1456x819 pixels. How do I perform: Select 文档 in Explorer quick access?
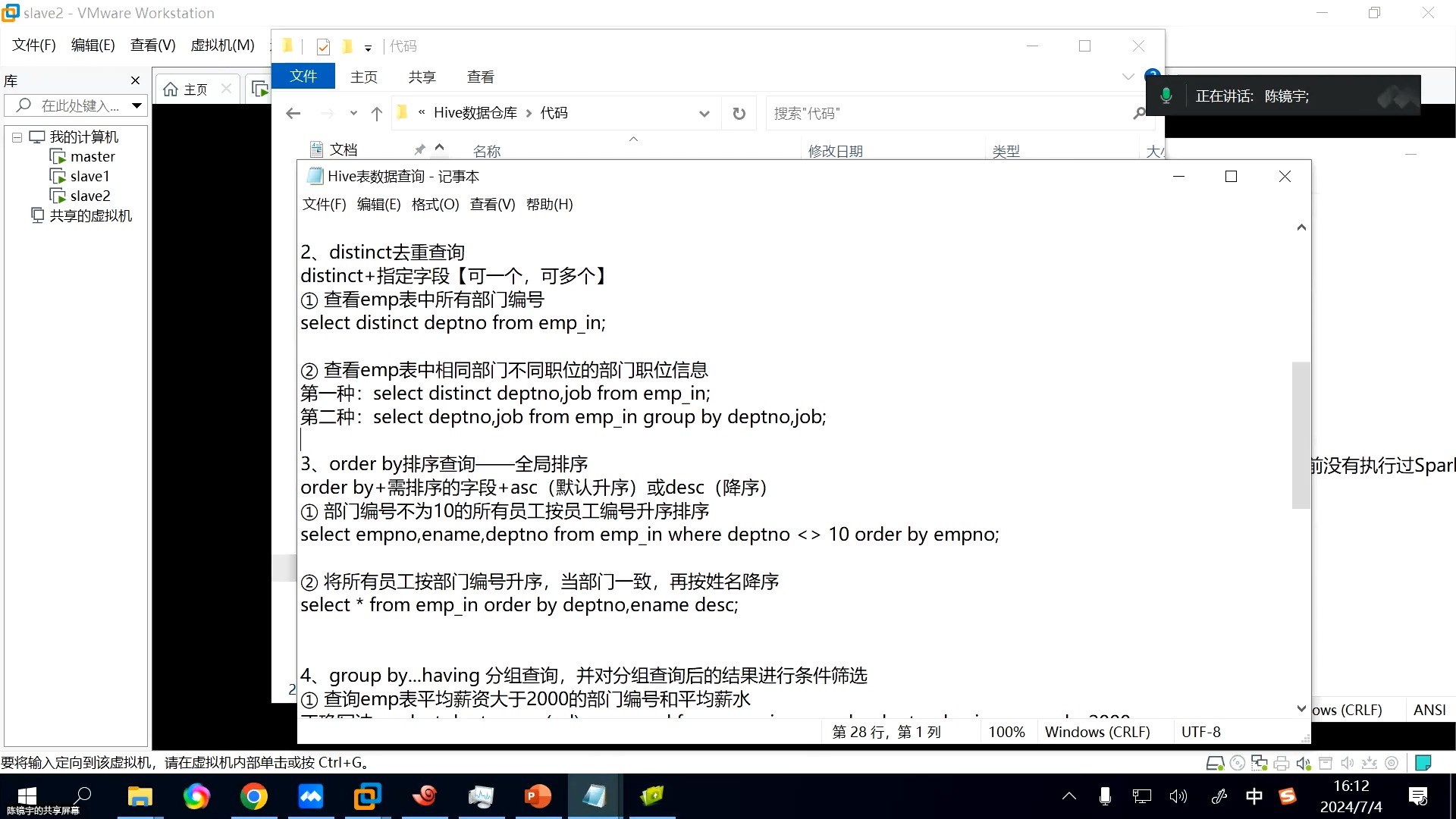point(343,149)
